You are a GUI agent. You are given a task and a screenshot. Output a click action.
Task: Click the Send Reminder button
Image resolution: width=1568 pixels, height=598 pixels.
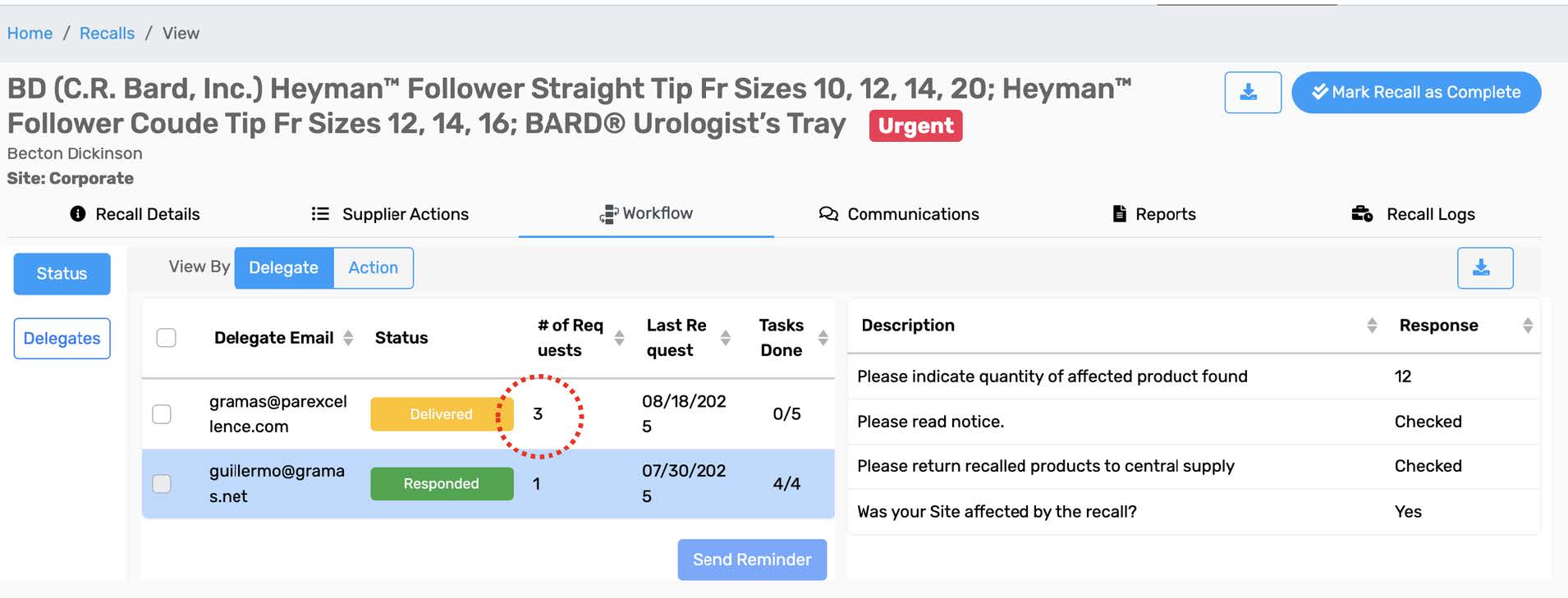(x=752, y=559)
